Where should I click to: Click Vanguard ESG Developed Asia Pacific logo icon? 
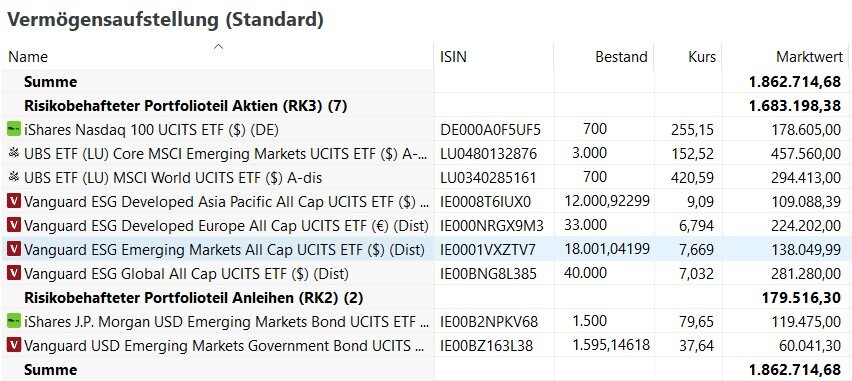14,202
